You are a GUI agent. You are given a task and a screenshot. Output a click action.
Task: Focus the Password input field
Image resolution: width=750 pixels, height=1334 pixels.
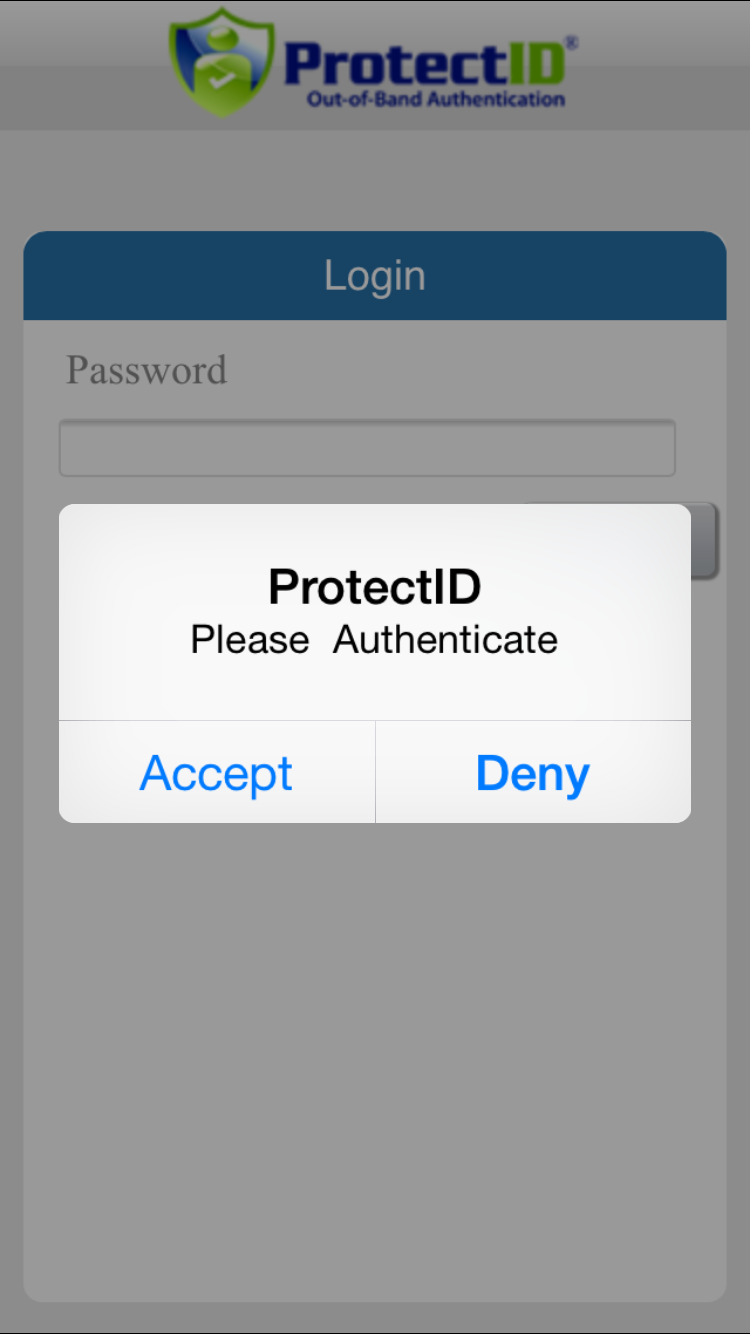(367, 448)
